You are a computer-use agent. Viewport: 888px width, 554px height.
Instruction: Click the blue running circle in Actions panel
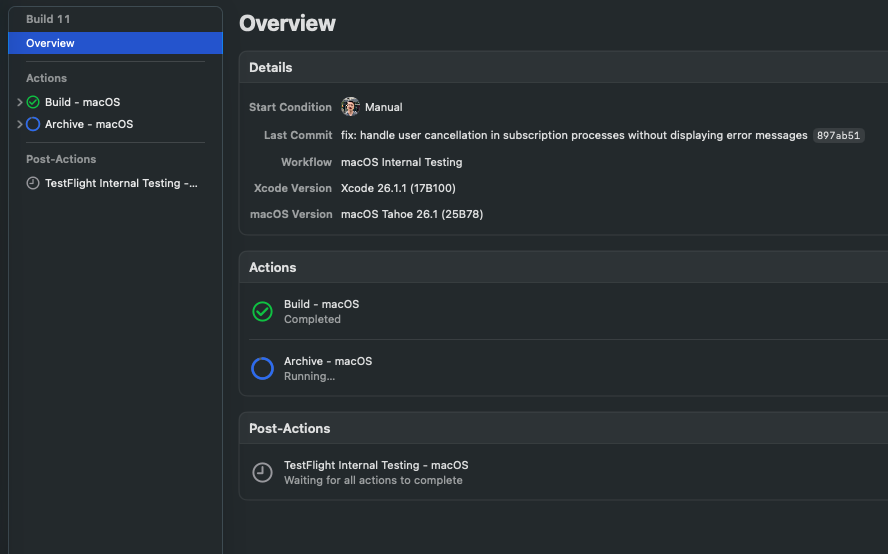(262, 369)
